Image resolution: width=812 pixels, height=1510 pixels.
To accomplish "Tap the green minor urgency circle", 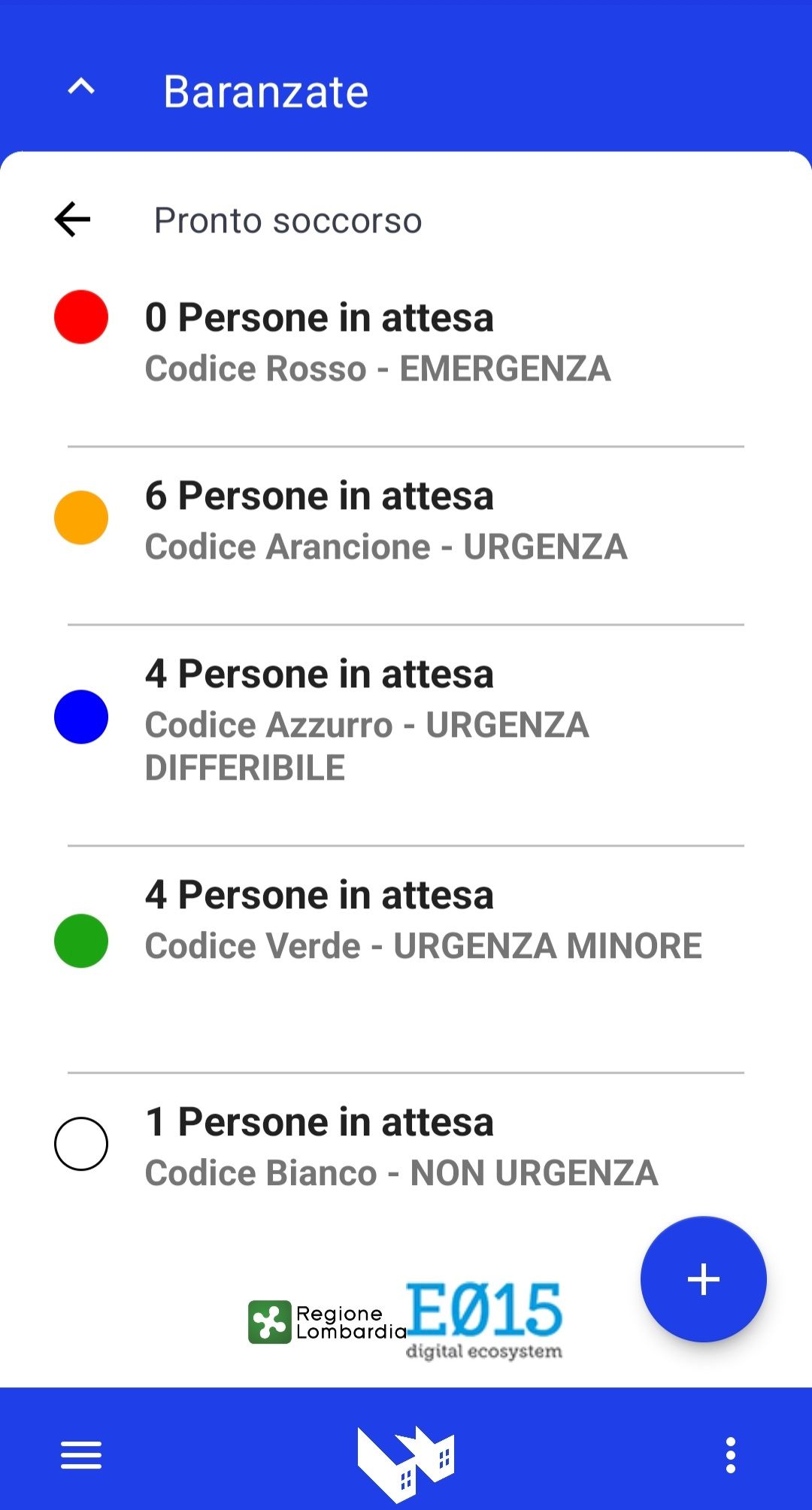I will 81,941.
